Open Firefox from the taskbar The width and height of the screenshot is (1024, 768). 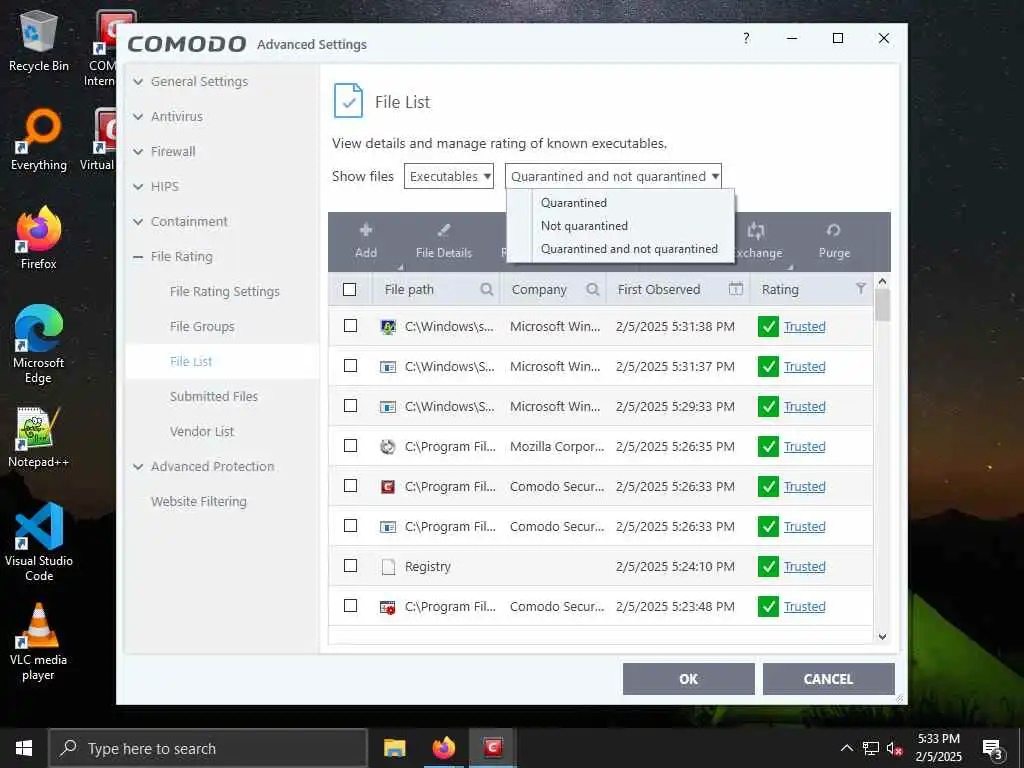coord(443,748)
